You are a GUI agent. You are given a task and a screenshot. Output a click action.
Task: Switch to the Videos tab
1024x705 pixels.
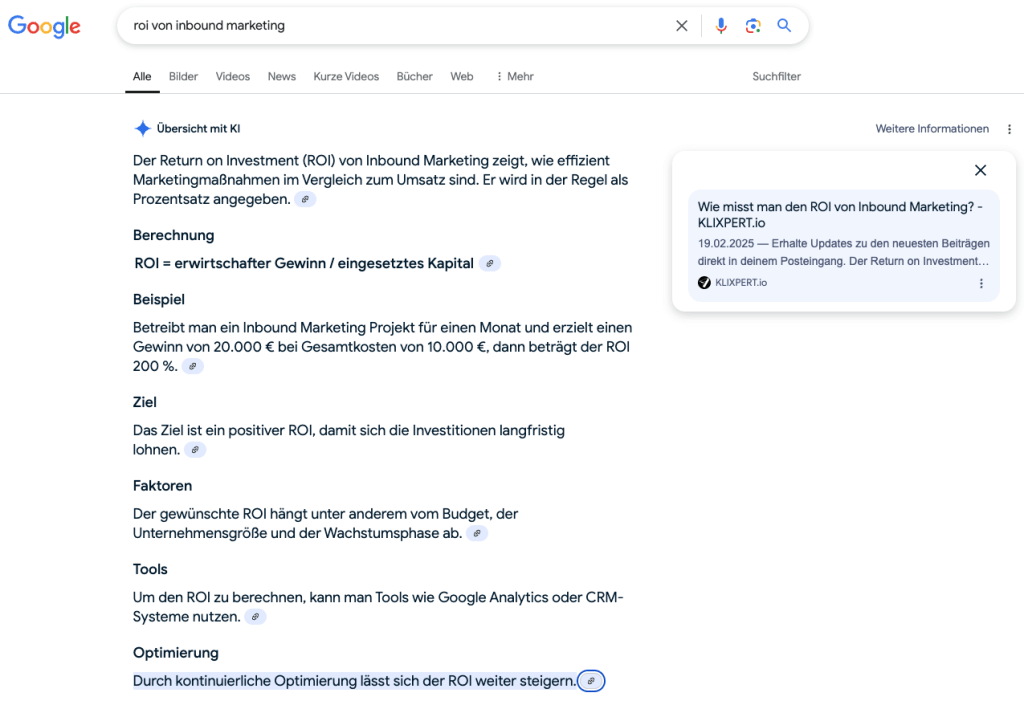point(233,77)
